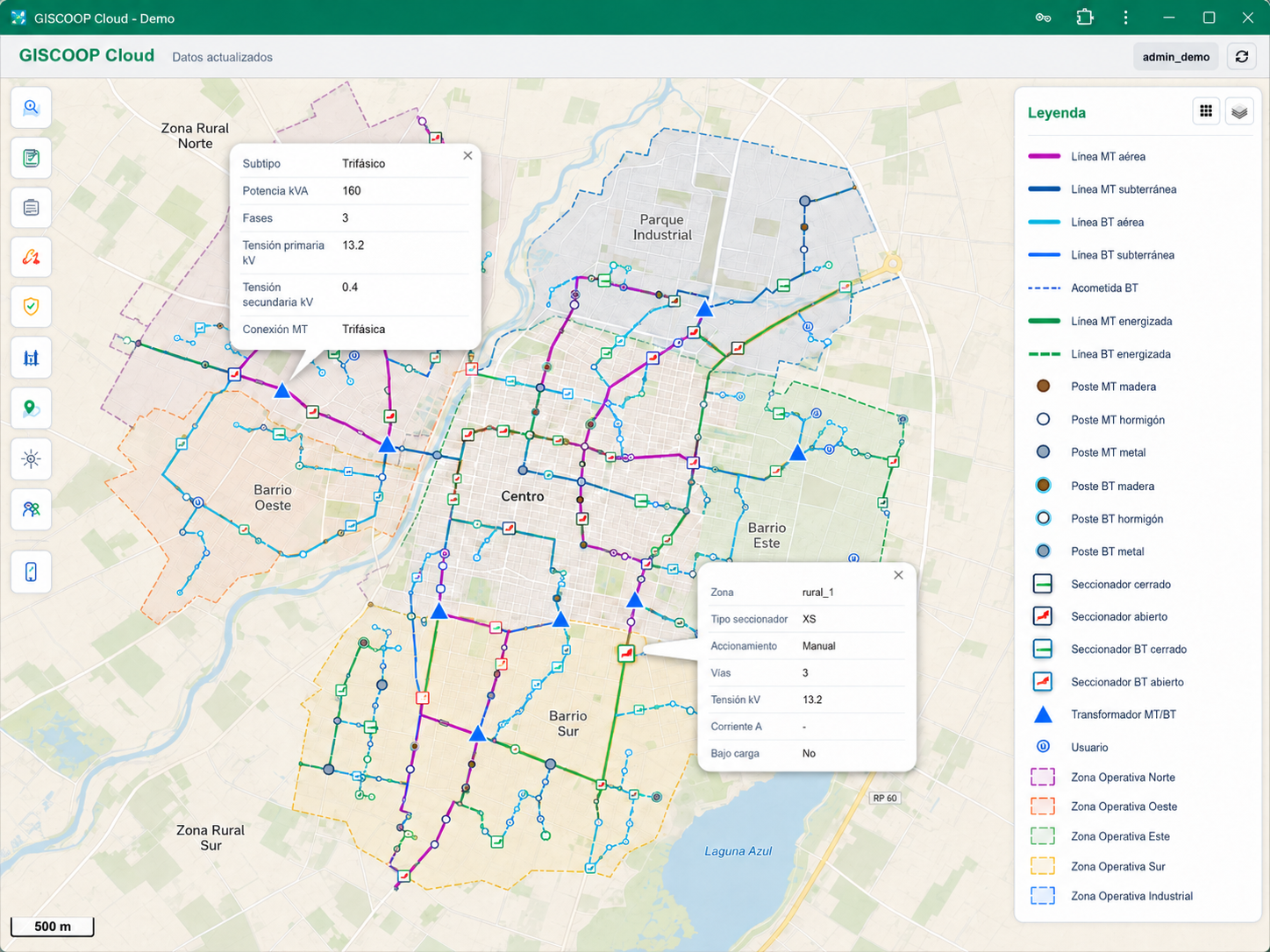Image resolution: width=1270 pixels, height=952 pixels.
Task: Click Zona Operativa Industrial blue swatch
Action: click(1043, 896)
